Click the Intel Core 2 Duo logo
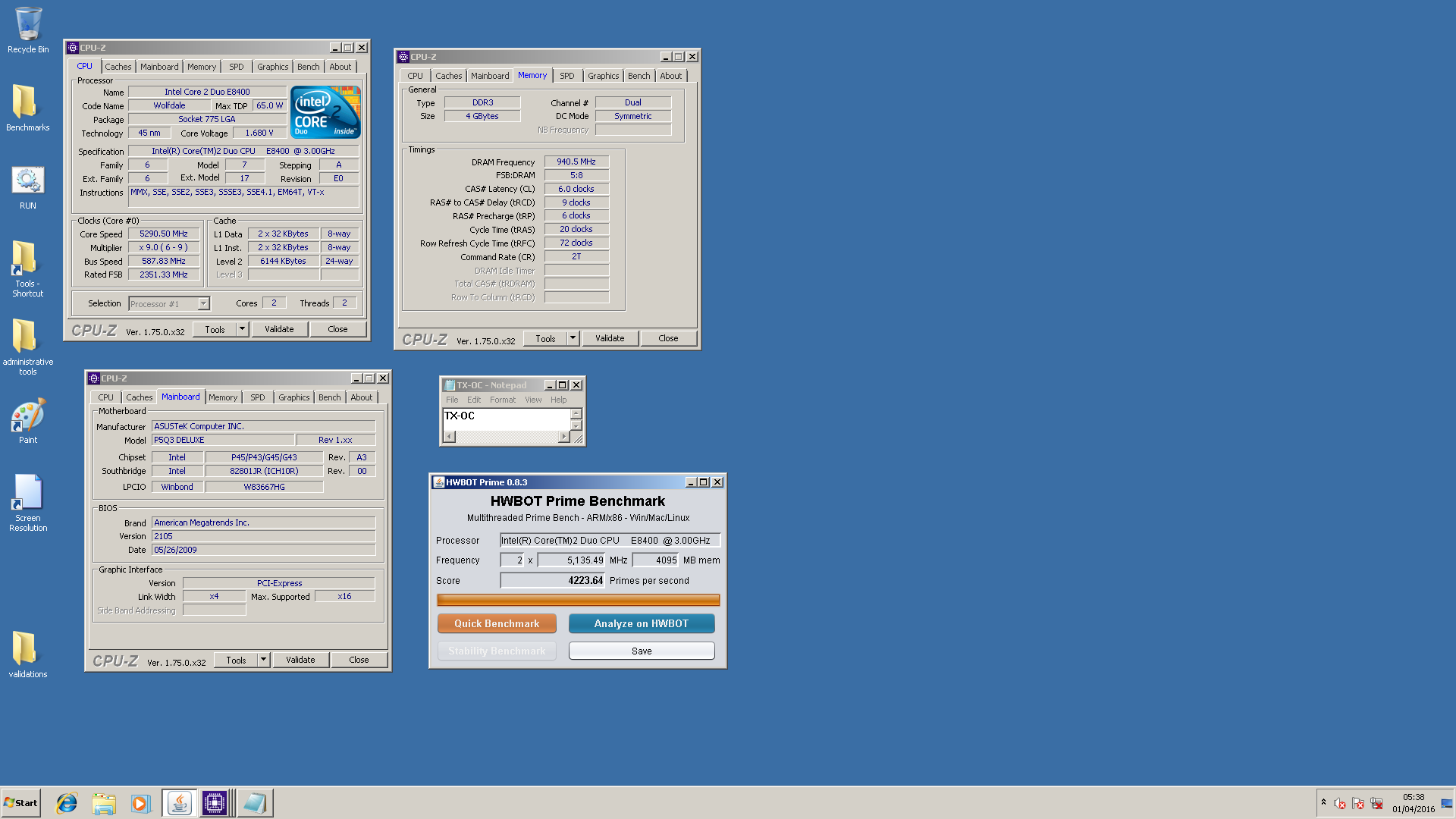The height and width of the screenshot is (819, 1456). [x=325, y=111]
